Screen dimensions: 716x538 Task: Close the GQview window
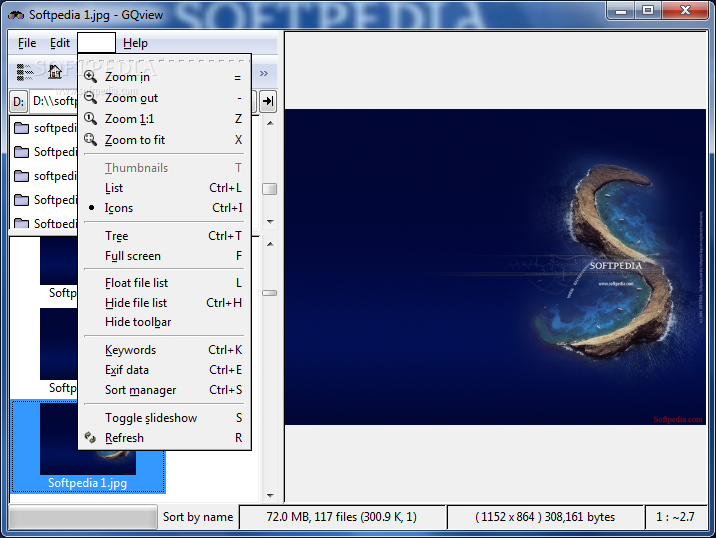click(685, 11)
